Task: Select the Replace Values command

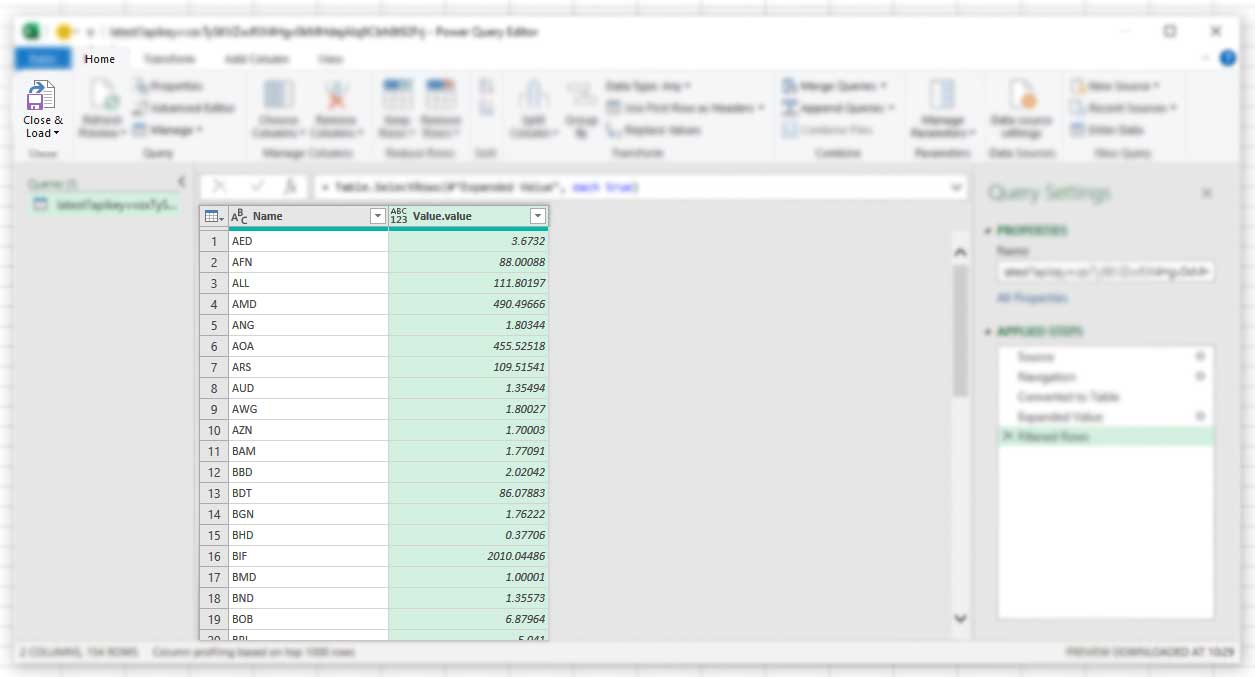Action: click(x=664, y=128)
